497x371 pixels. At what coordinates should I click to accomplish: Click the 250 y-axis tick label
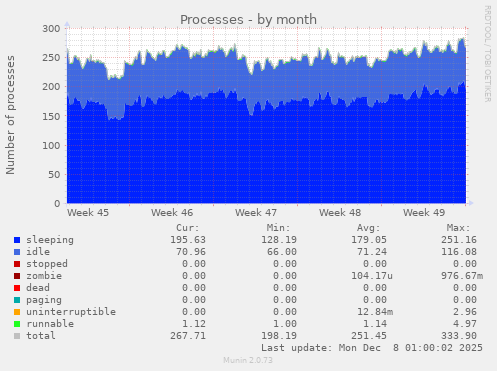(51, 58)
